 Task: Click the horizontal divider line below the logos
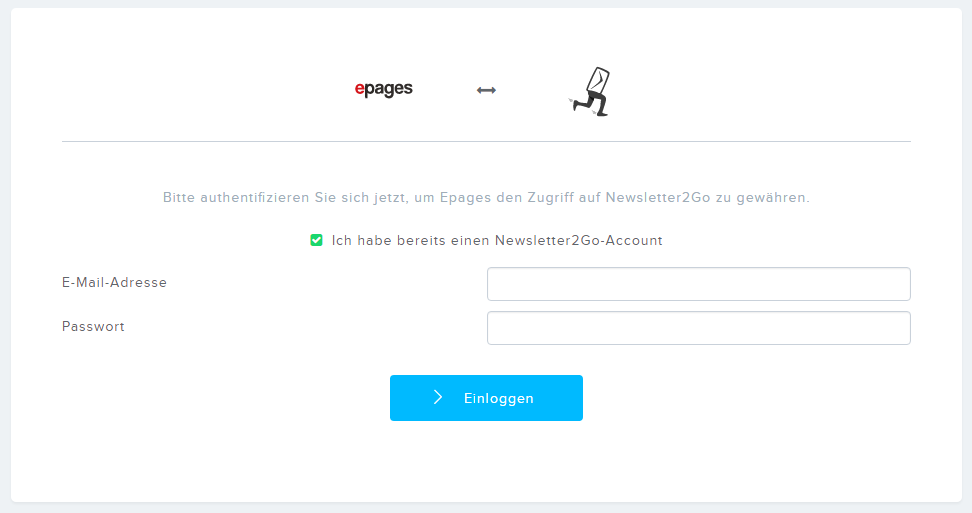point(486,141)
